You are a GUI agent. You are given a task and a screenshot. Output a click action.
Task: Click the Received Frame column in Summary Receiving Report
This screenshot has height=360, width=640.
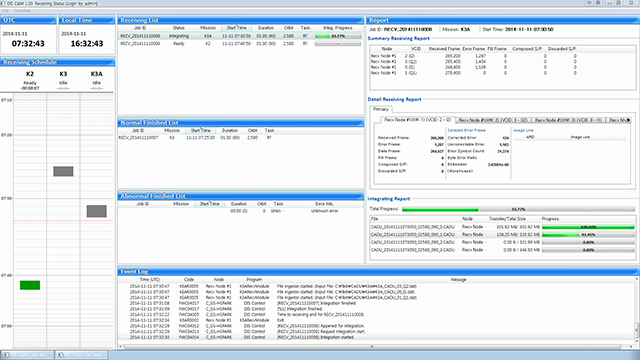[444, 49]
